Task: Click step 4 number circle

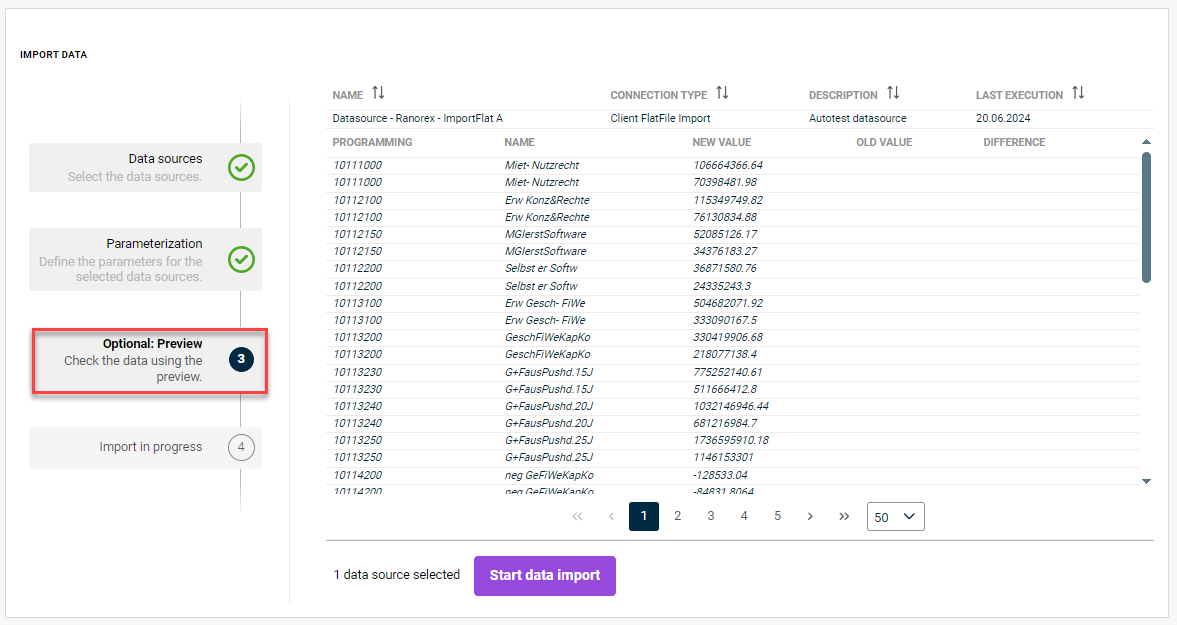Action: click(x=241, y=447)
